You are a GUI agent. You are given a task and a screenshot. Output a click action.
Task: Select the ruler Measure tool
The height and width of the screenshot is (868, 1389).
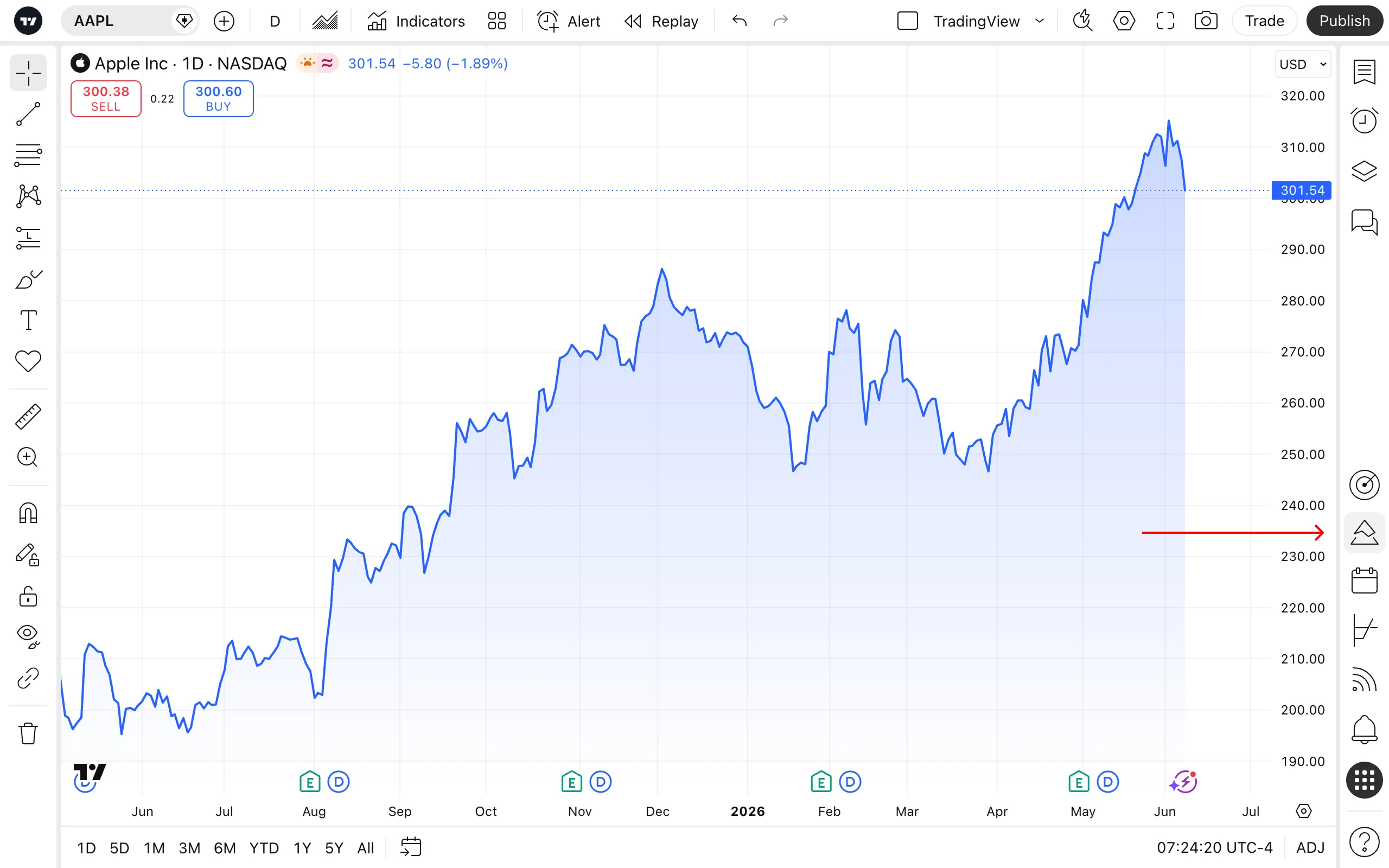click(28, 417)
